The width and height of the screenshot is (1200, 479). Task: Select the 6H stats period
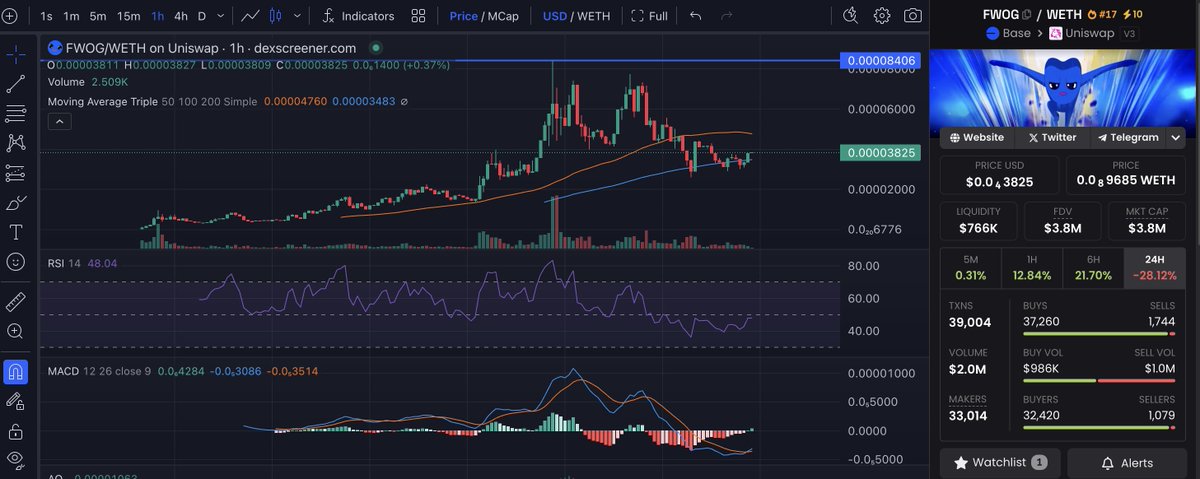(x=1093, y=268)
